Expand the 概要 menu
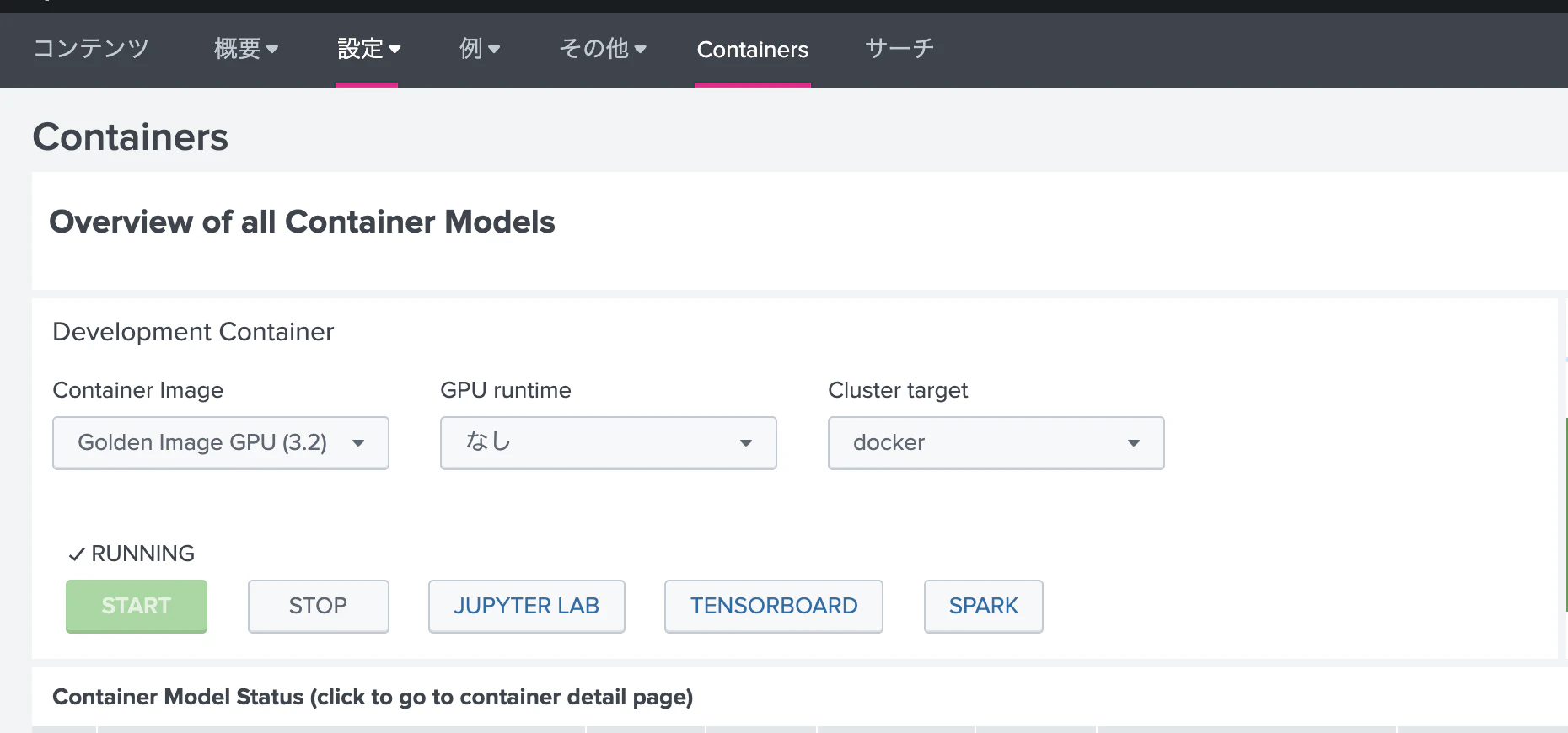 [245, 49]
